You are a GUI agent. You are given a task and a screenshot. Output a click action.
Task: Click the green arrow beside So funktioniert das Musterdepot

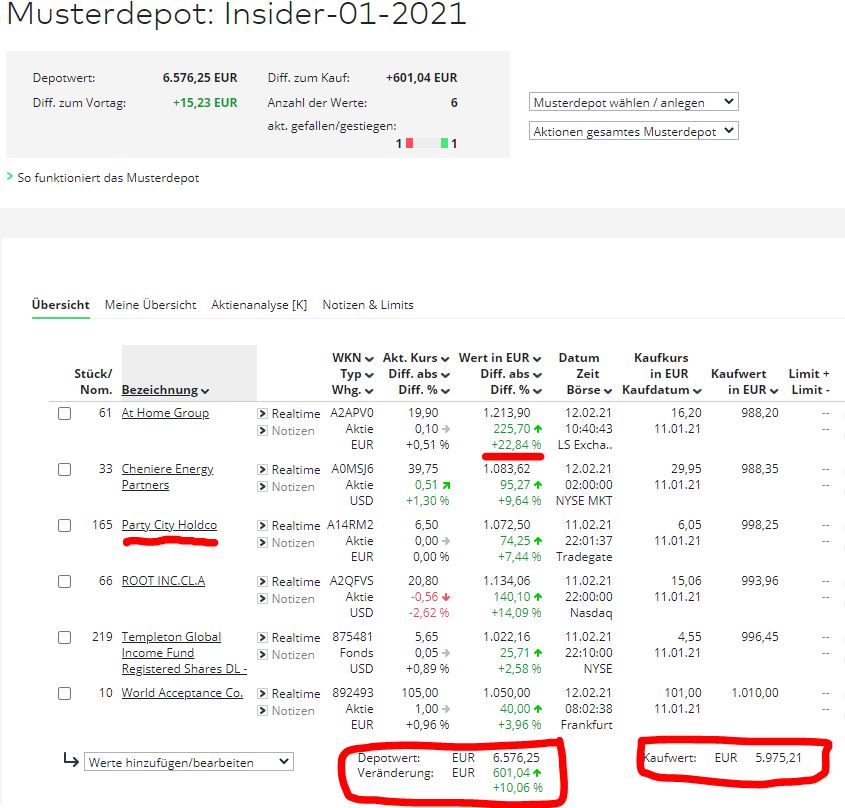[x=10, y=176]
